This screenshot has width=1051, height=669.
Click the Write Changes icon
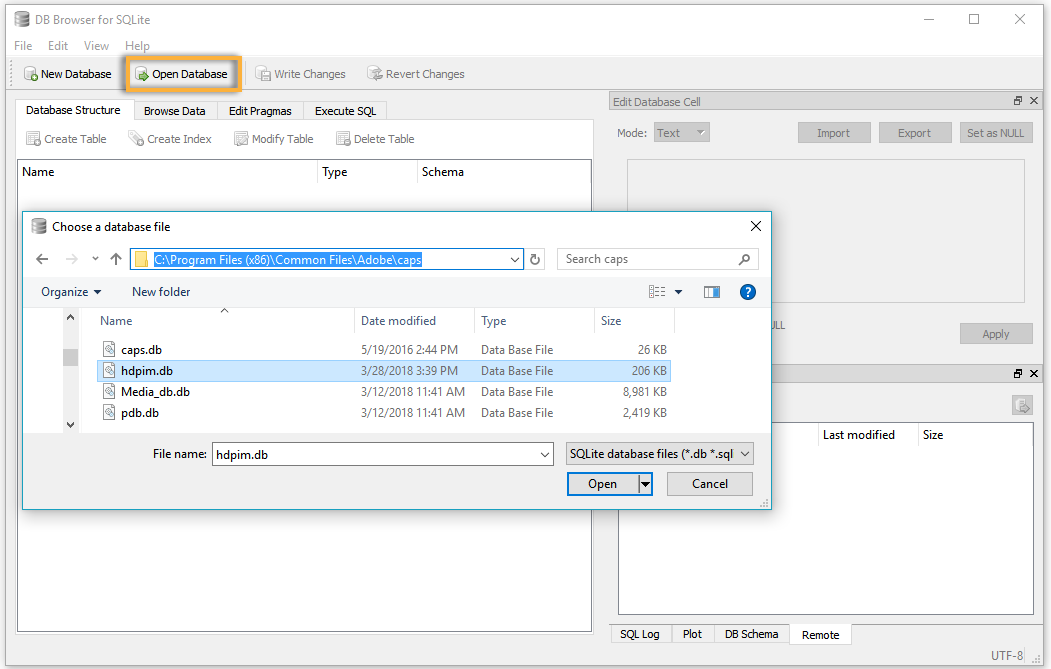pos(301,73)
